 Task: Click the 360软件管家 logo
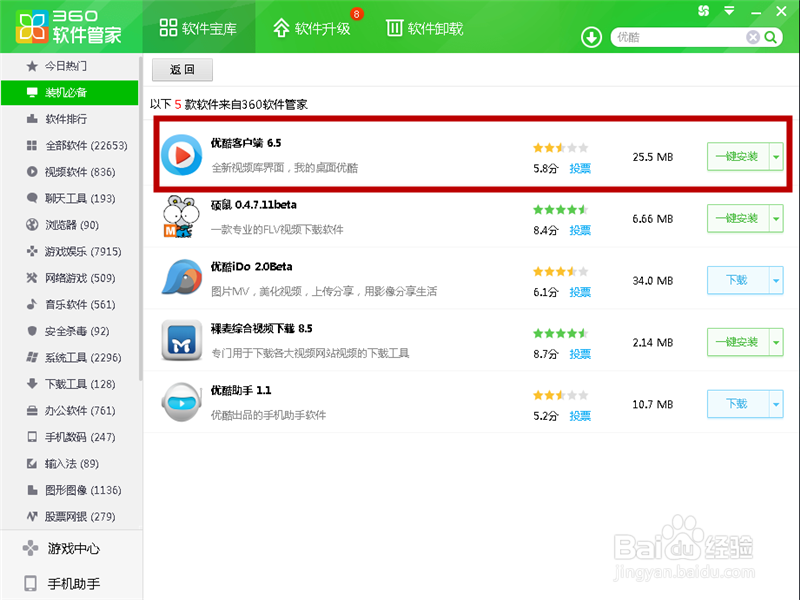pos(60,27)
